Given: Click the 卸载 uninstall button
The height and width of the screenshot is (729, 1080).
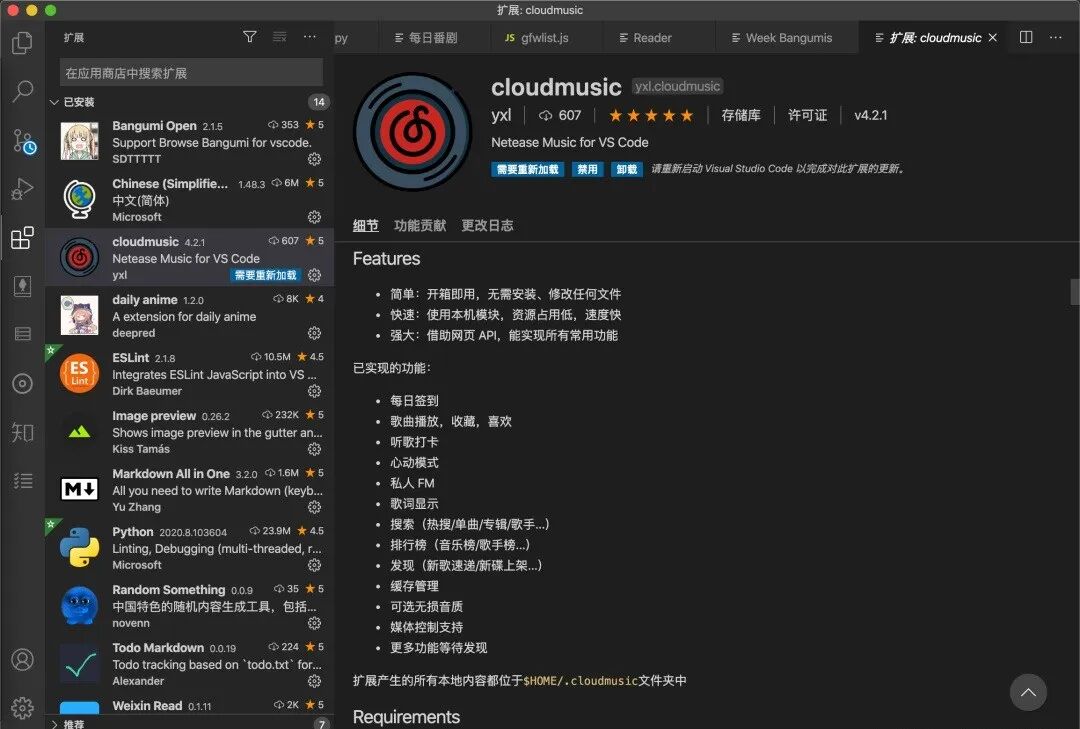Looking at the screenshot, I should click(627, 170).
